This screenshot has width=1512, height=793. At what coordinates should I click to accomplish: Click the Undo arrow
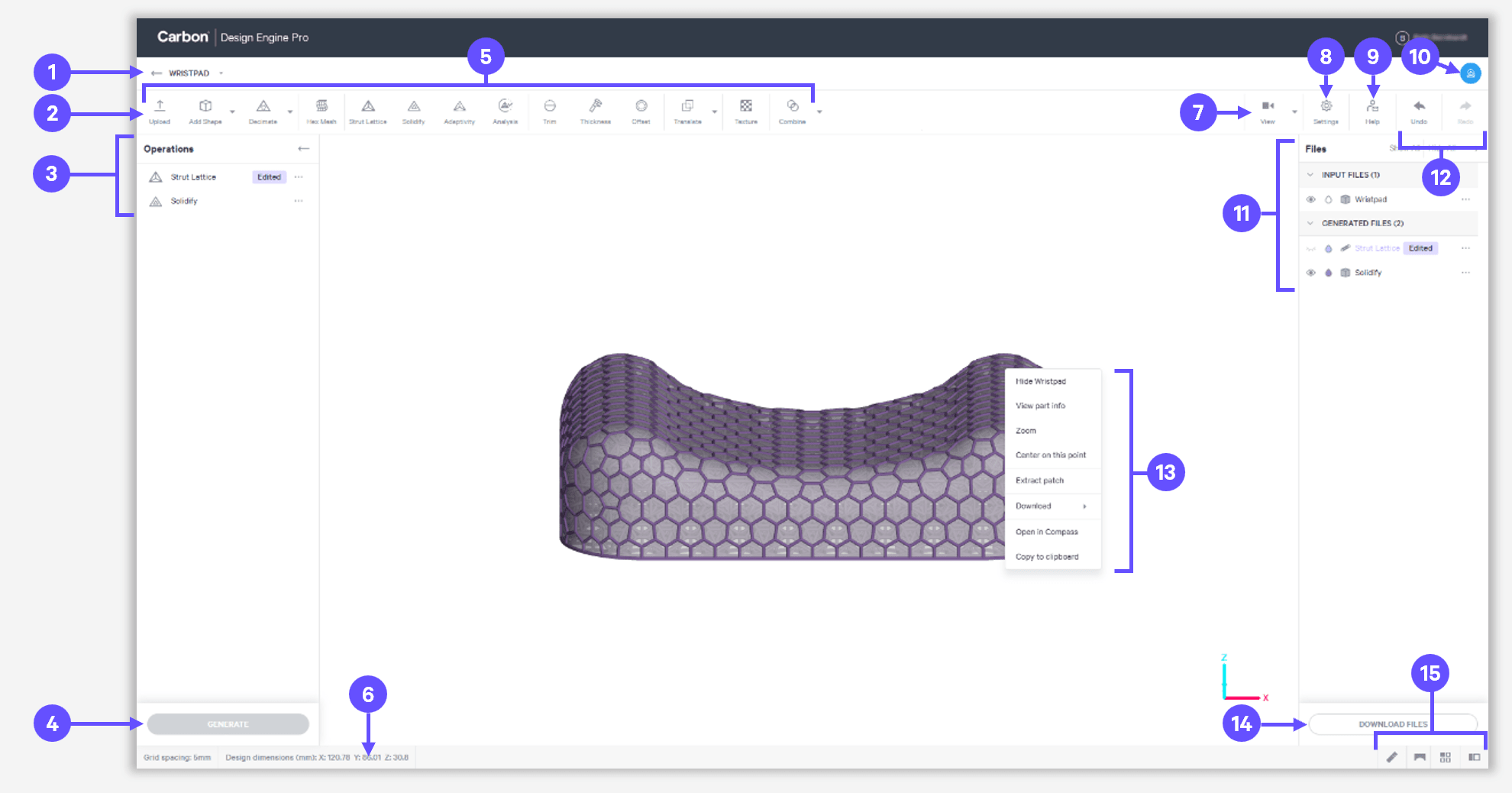tap(1419, 106)
